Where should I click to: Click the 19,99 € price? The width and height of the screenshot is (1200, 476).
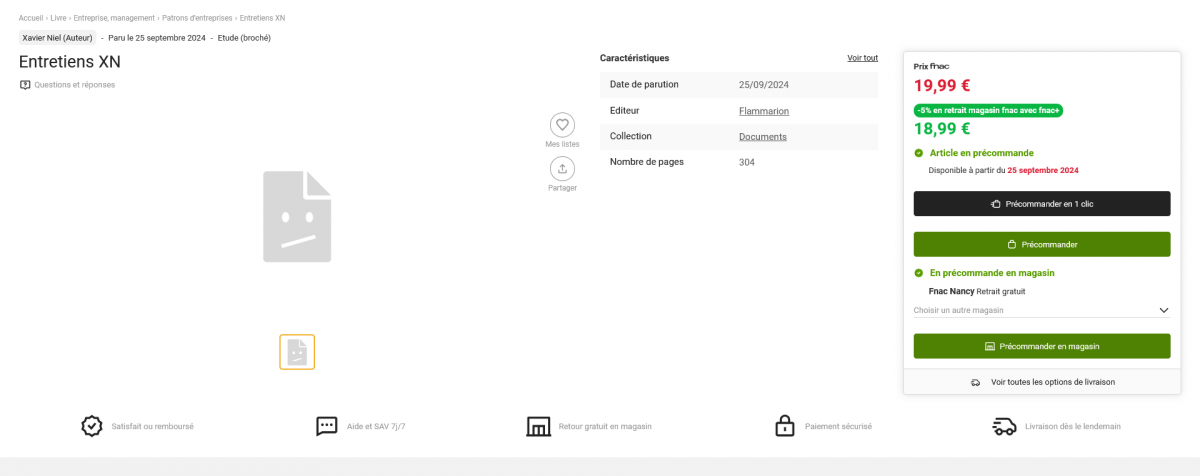click(942, 86)
